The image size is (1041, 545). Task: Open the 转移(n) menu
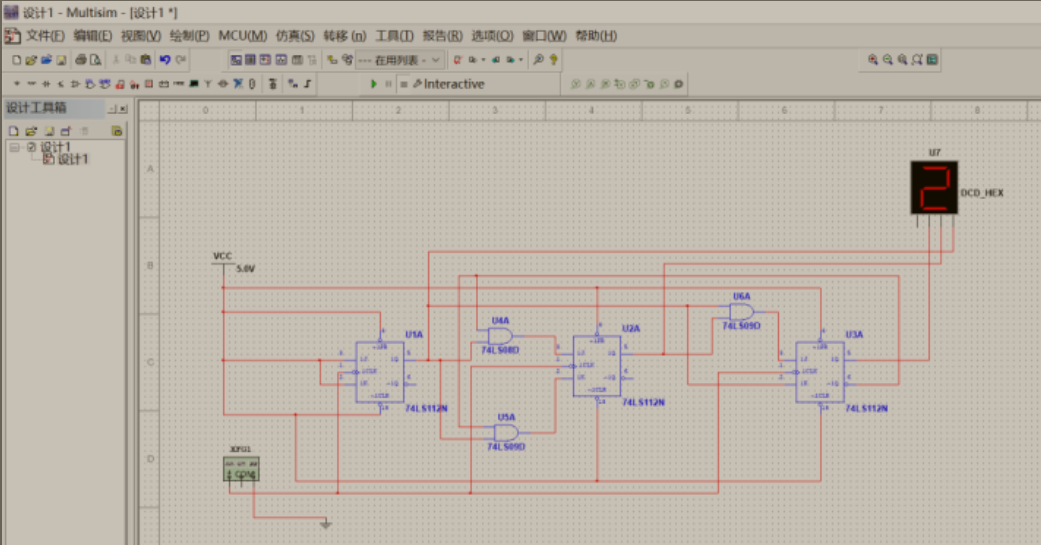[345, 36]
